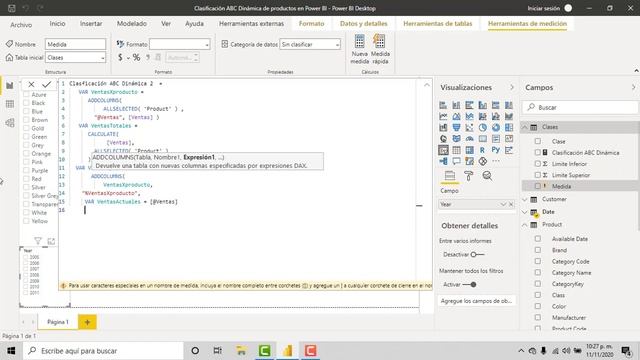Check the Limite Inferior field checkbox
The width and height of the screenshot is (640, 360).
[538, 164]
